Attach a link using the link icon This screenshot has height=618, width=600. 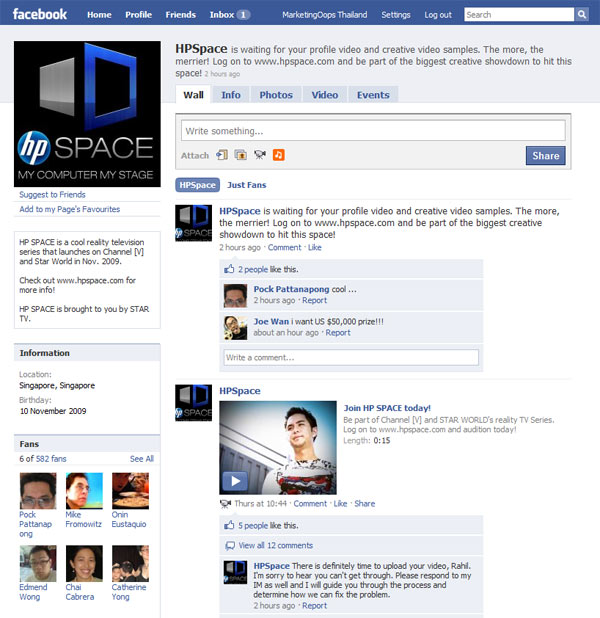tap(222, 155)
